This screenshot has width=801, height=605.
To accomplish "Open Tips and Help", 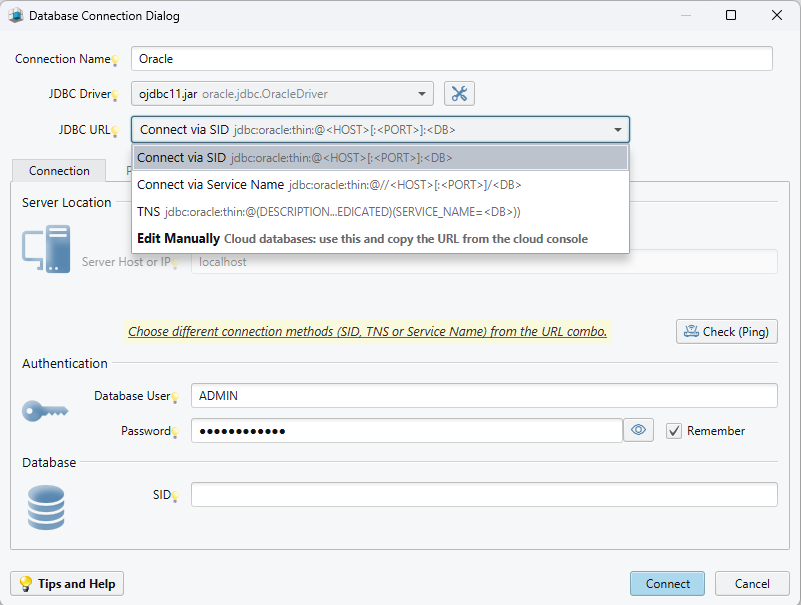I will [x=67, y=584].
